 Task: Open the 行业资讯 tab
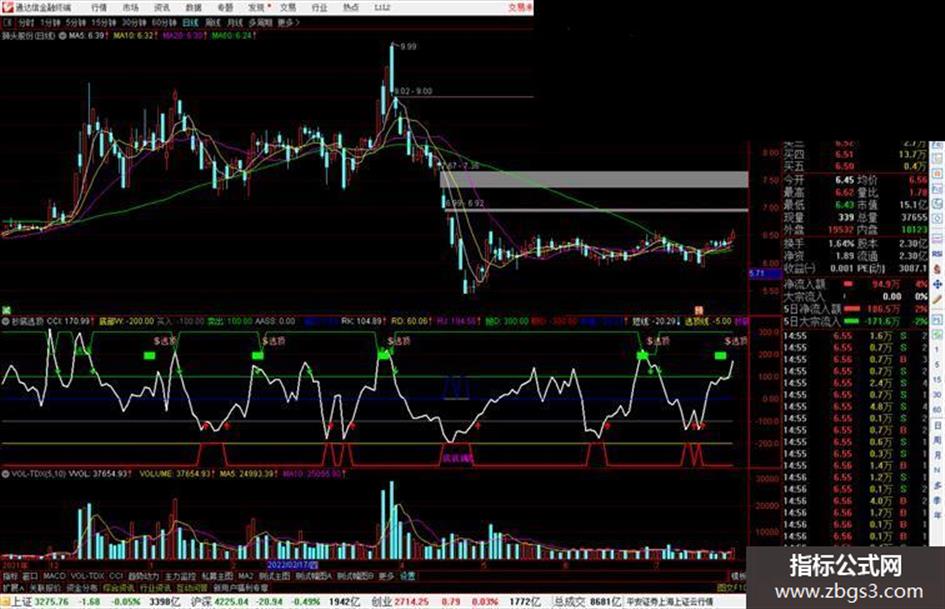[x=155, y=587]
